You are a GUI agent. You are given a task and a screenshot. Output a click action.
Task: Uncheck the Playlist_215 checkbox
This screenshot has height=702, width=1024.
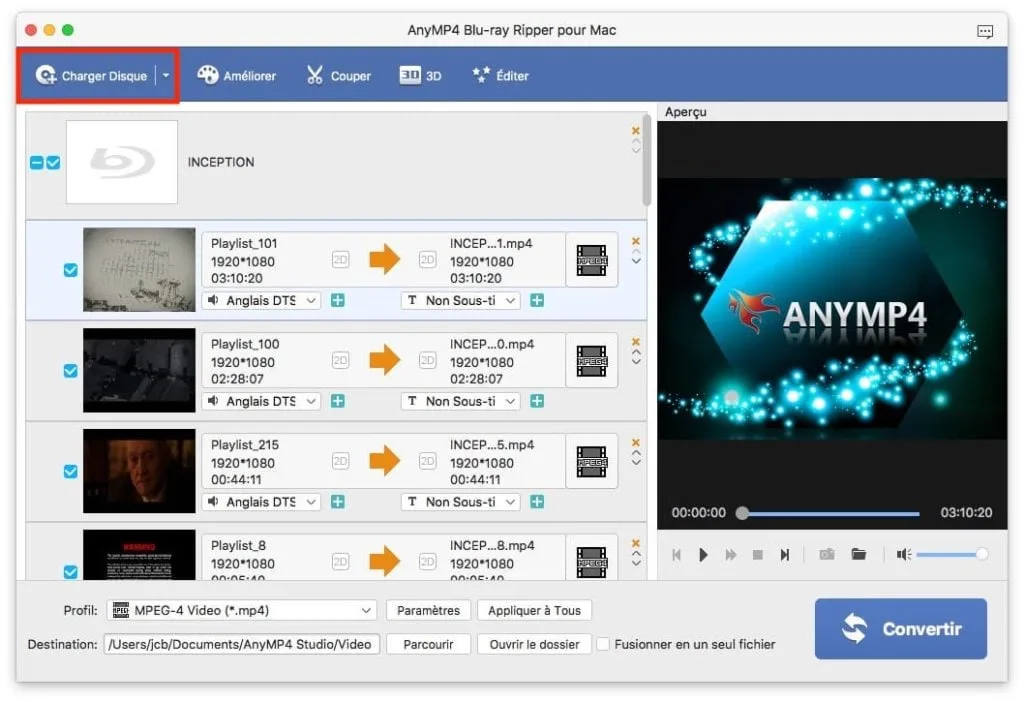(71, 471)
